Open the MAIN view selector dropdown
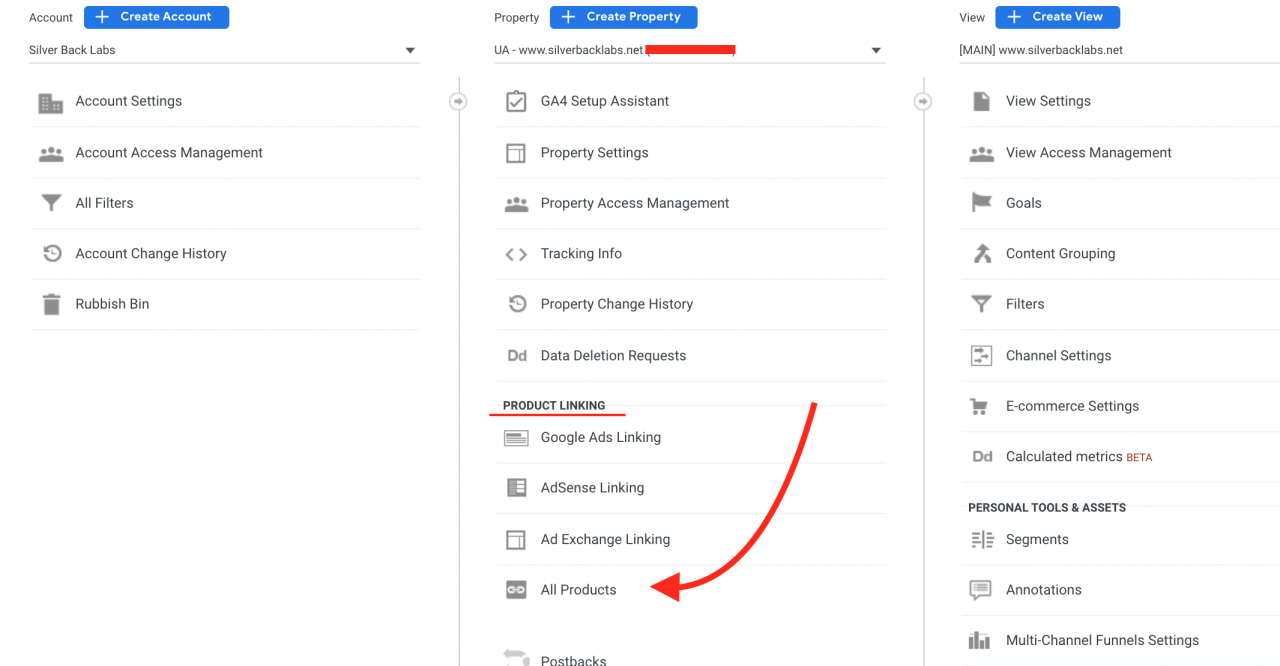 pos(1119,50)
